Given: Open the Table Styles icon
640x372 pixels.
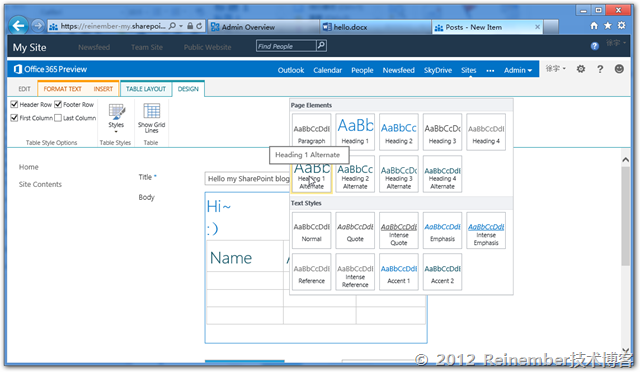Looking at the screenshot, I should (116, 111).
